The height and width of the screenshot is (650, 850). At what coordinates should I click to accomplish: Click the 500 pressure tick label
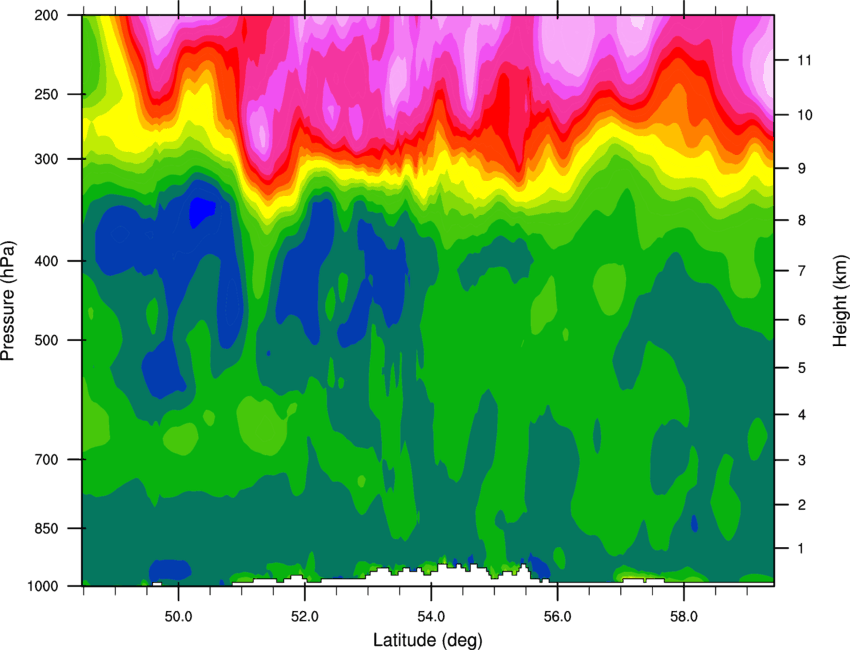pyautogui.click(x=46, y=340)
